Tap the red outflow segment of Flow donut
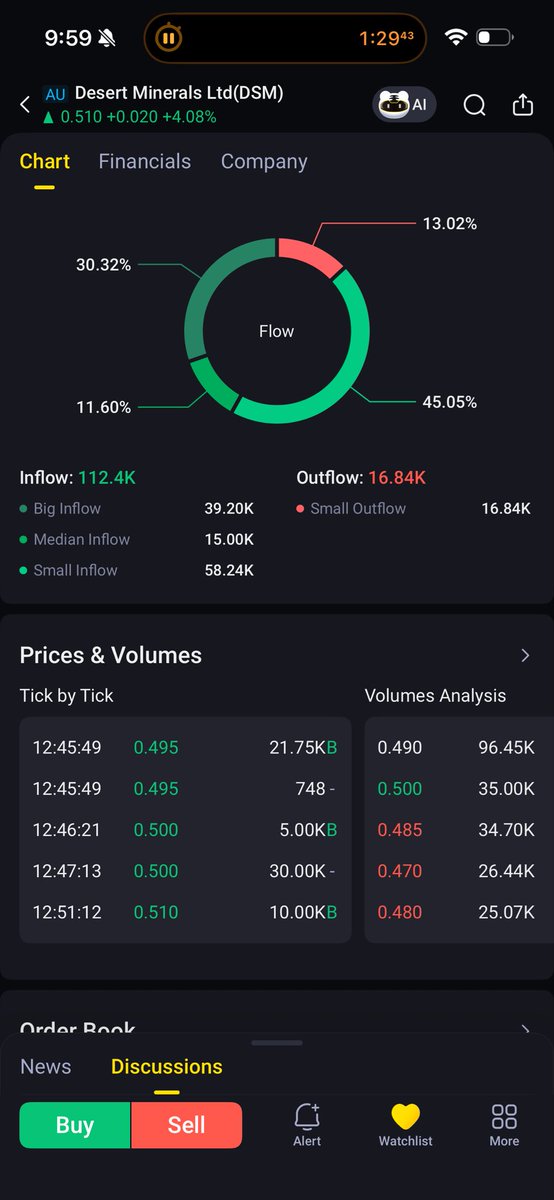This screenshot has height=1200, width=554. pos(312,255)
